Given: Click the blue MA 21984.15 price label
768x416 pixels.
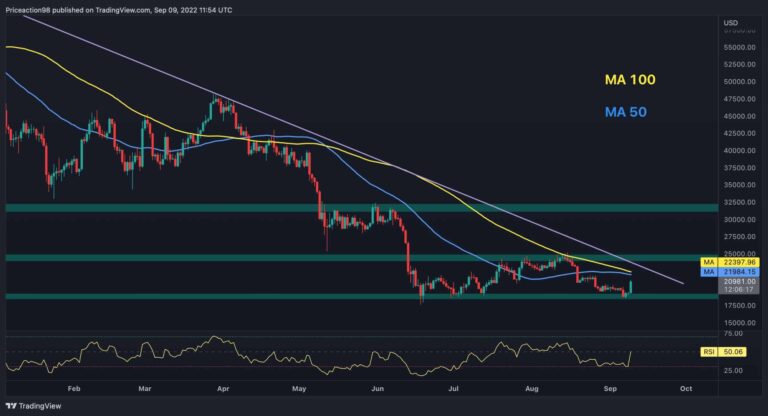Looking at the screenshot, I should click(730, 271).
